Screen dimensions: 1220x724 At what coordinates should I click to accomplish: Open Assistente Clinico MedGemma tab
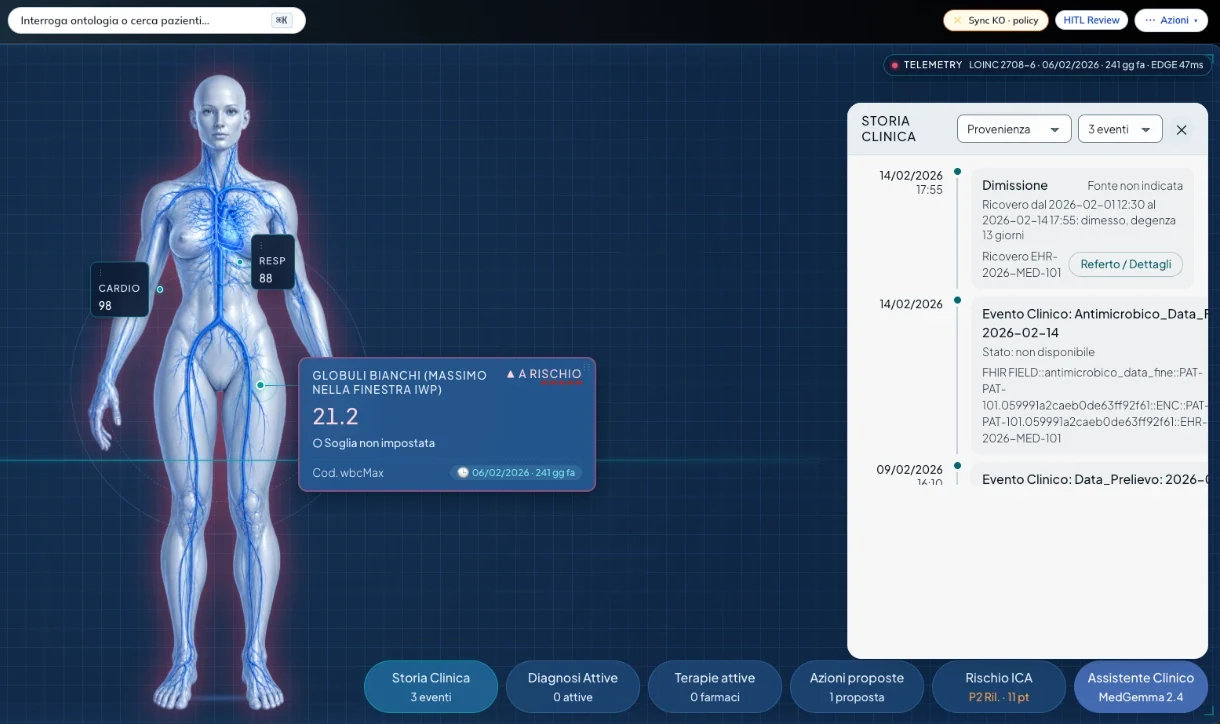tap(1141, 686)
